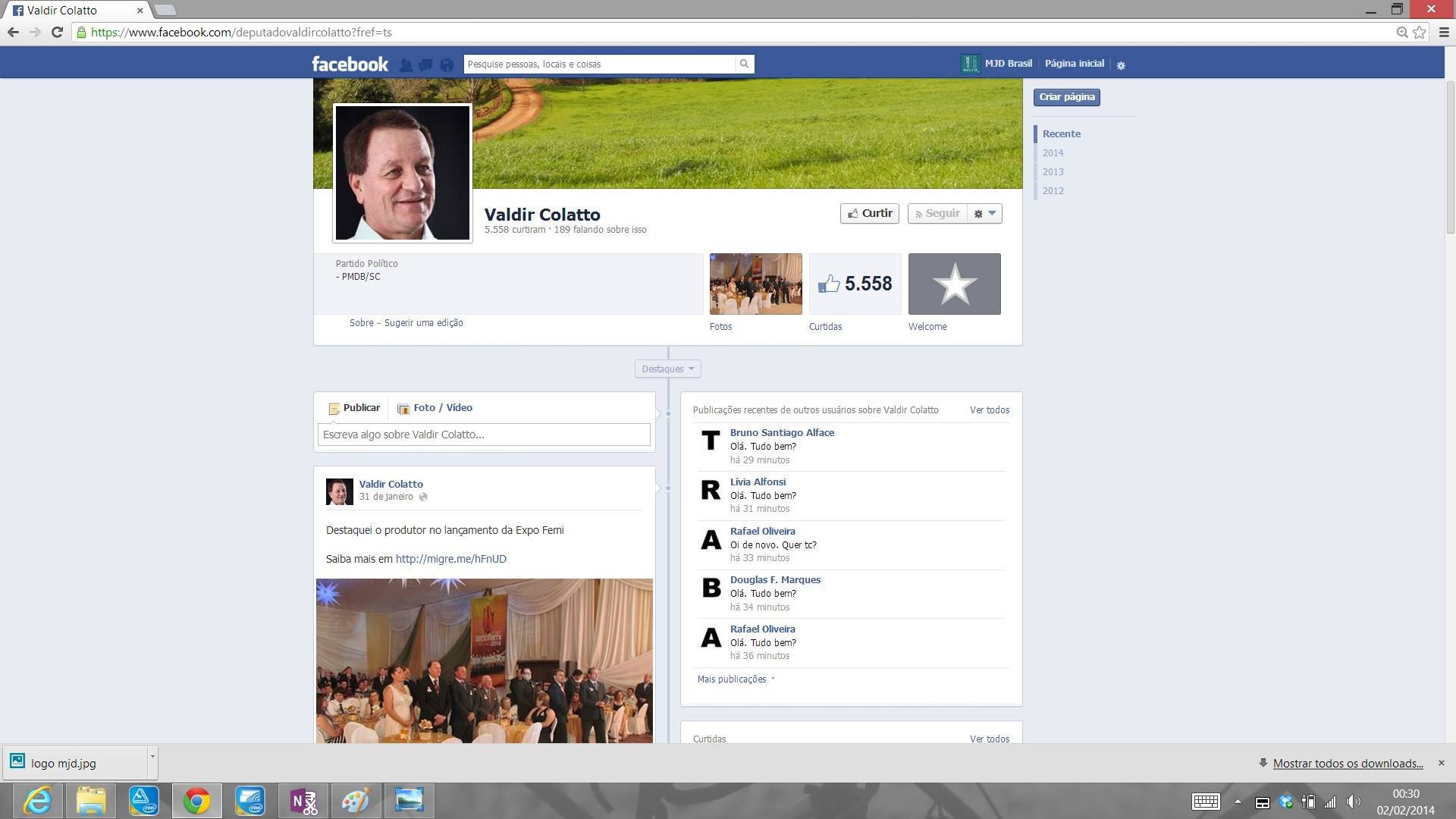1456x819 pixels.
Task: Close the downloads bar
Action: 1442,763
